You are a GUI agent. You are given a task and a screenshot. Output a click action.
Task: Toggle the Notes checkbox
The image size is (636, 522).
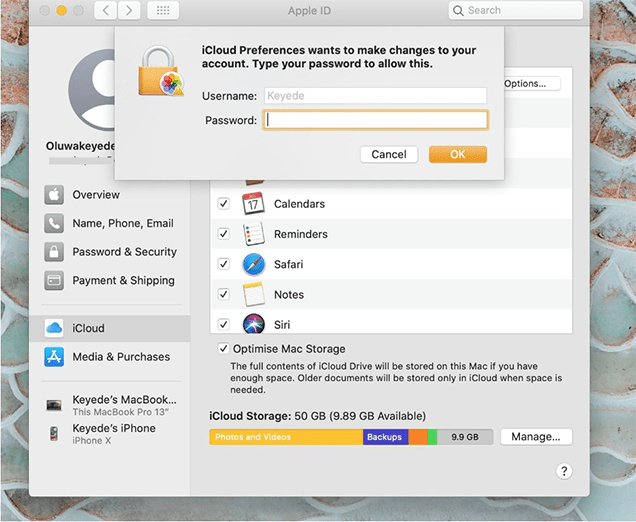coord(223,294)
